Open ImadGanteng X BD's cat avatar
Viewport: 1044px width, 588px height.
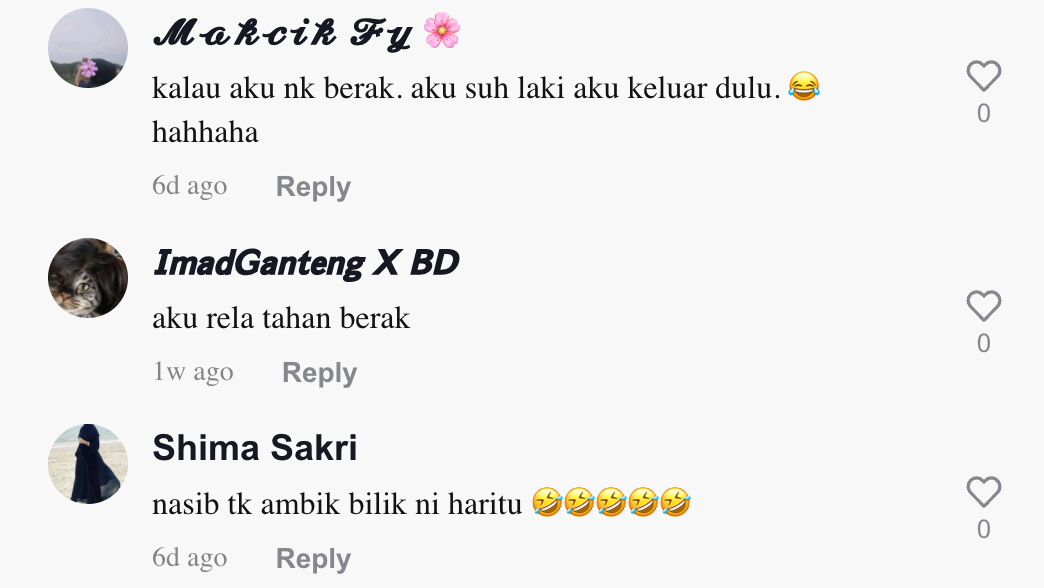[88, 278]
